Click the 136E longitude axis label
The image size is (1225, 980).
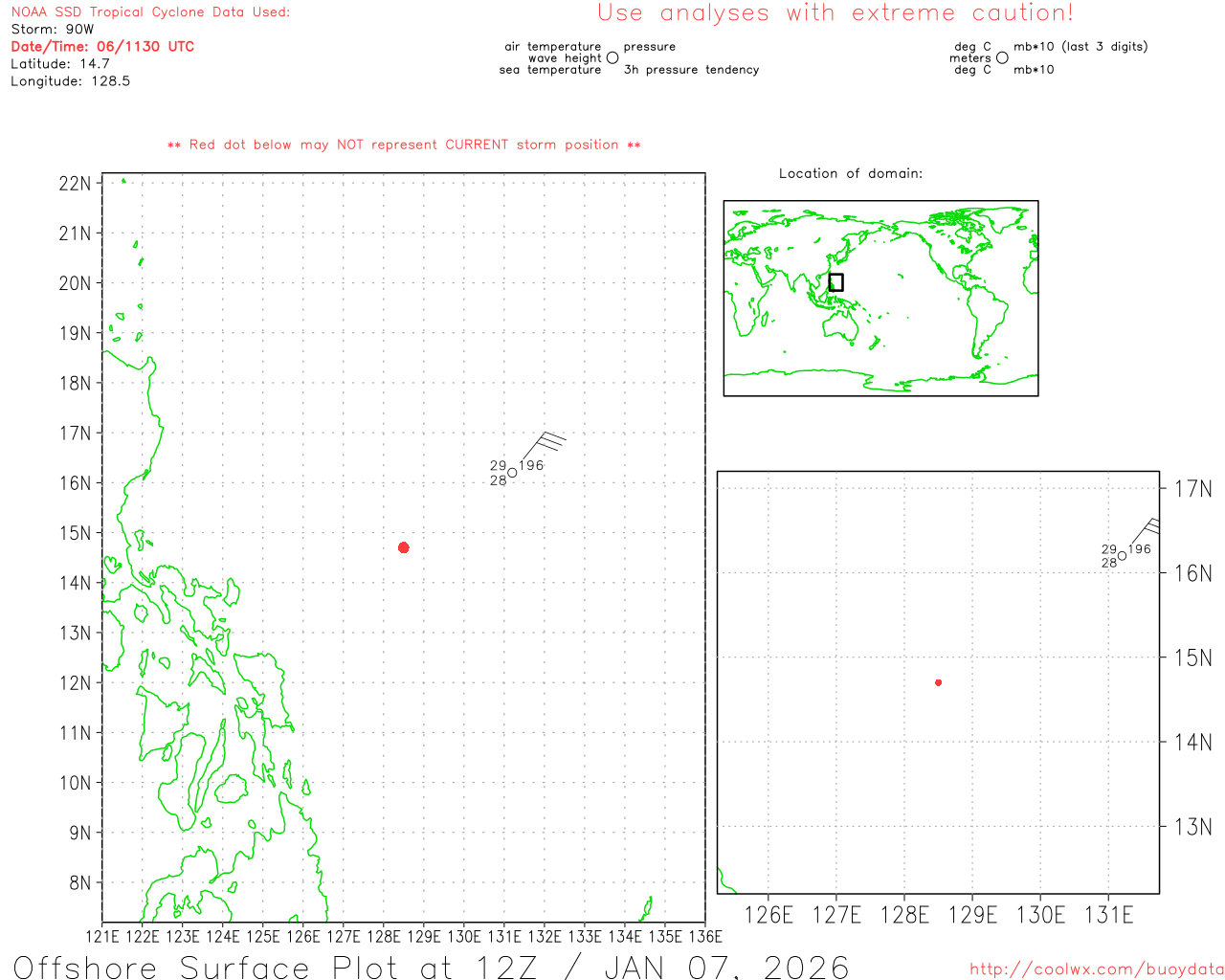point(705,936)
